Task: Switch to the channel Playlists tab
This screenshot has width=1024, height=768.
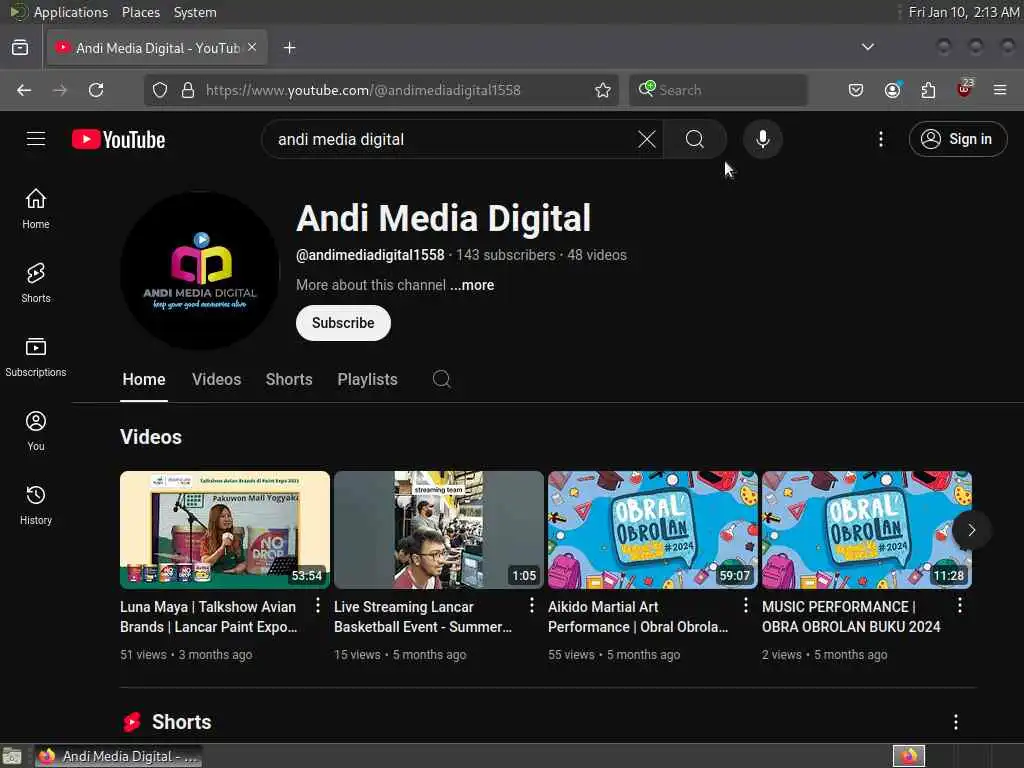Action: pyautogui.click(x=367, y=379)
